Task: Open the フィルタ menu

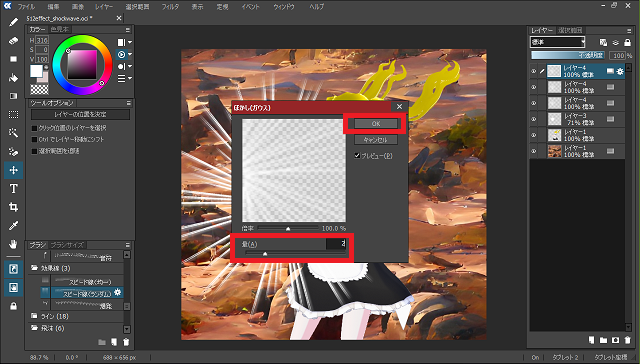Action: point(170,7)
